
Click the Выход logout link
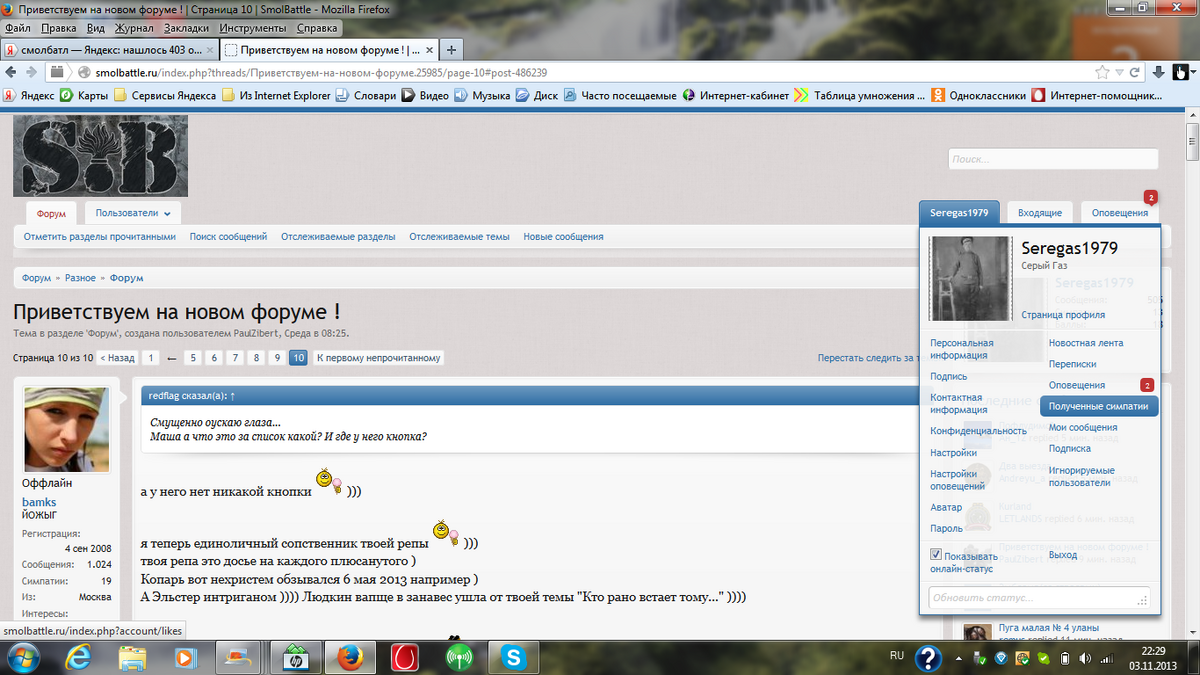[x=1063, y=555]
